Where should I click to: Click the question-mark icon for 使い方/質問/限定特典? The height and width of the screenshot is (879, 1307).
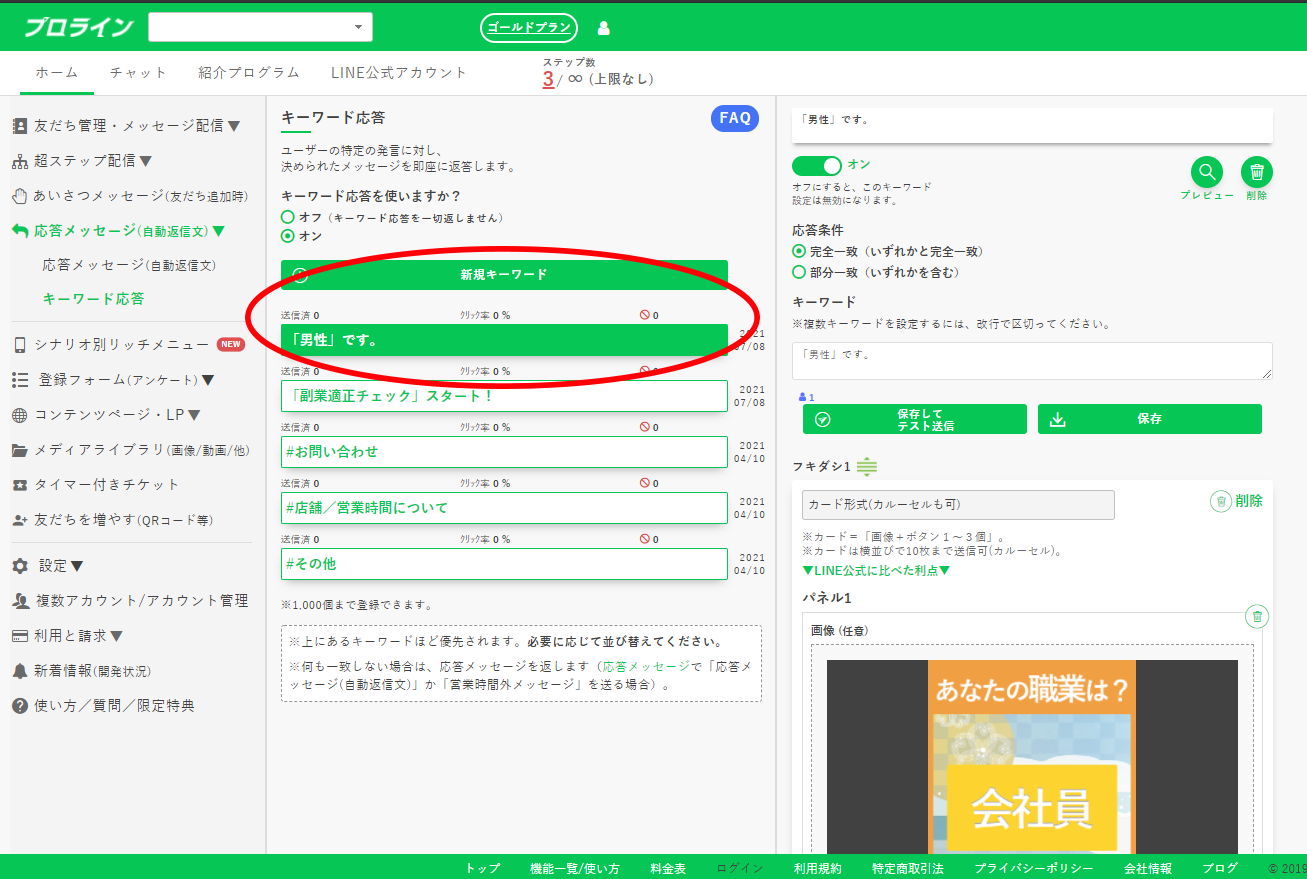(20, 706)
